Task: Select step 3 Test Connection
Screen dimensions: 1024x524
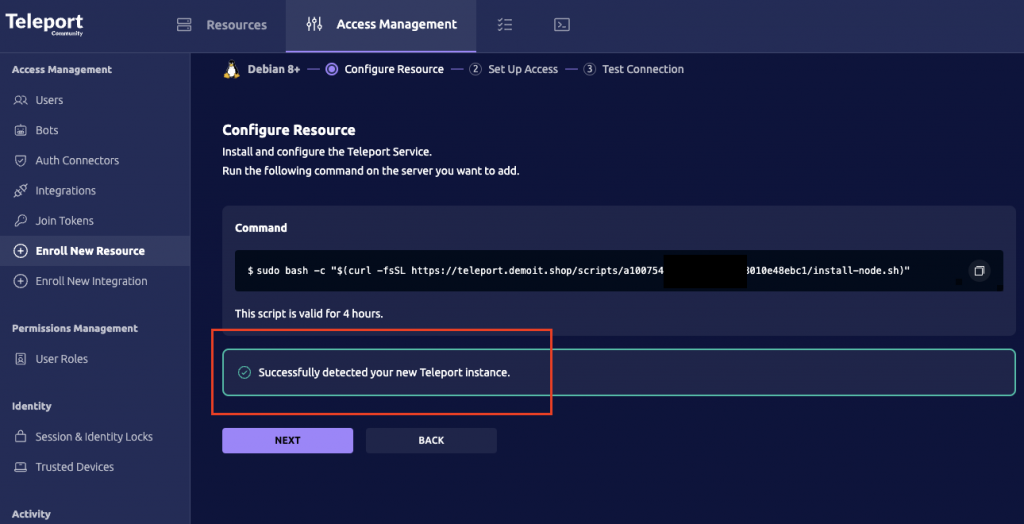Action: [633, 69]
